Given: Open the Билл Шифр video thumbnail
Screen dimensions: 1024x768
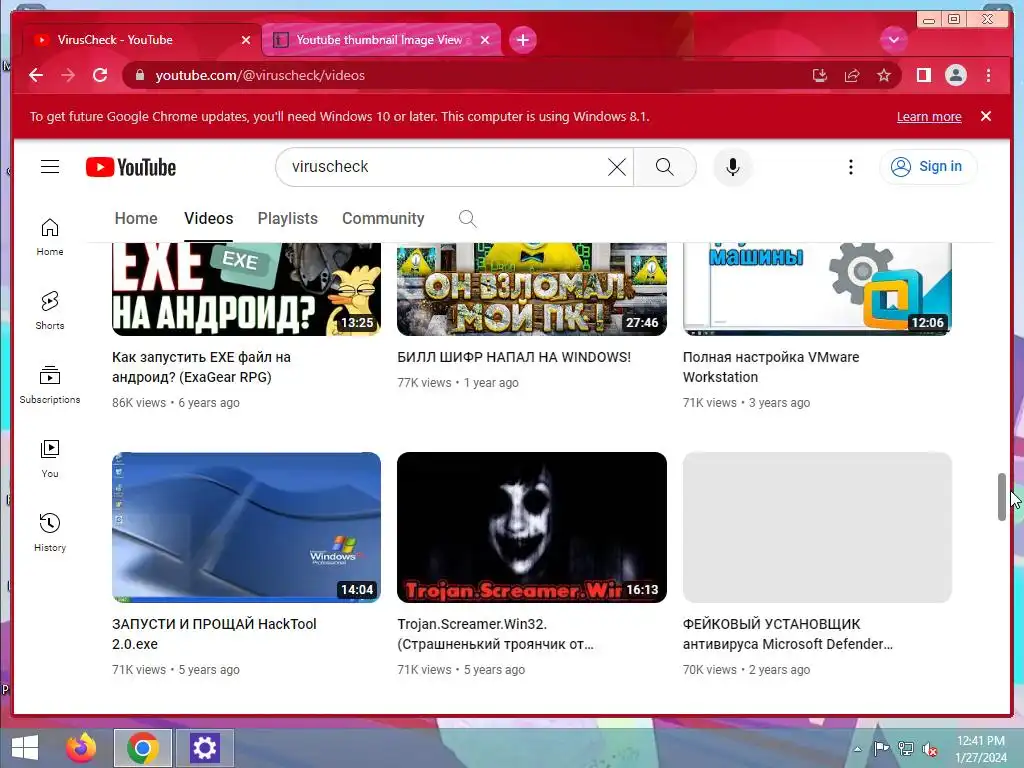Looking at the screenshot, I should [532, 289].
